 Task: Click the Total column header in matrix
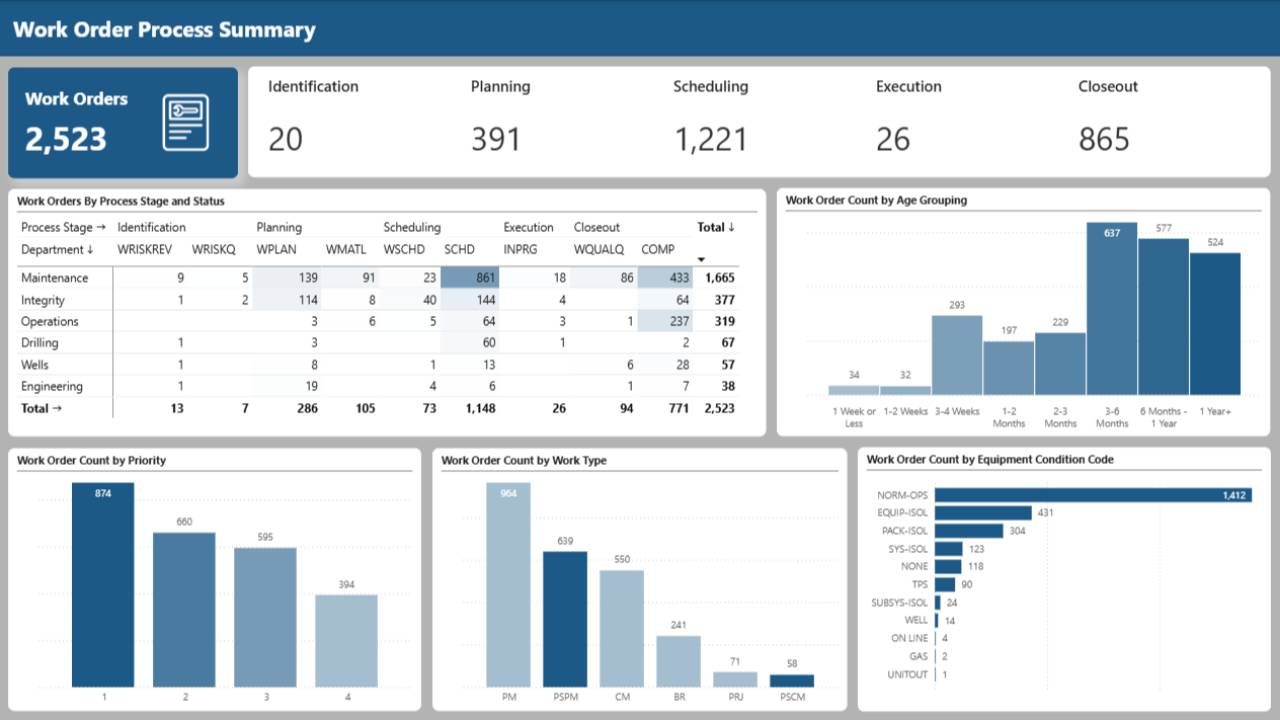pos(716,227)
